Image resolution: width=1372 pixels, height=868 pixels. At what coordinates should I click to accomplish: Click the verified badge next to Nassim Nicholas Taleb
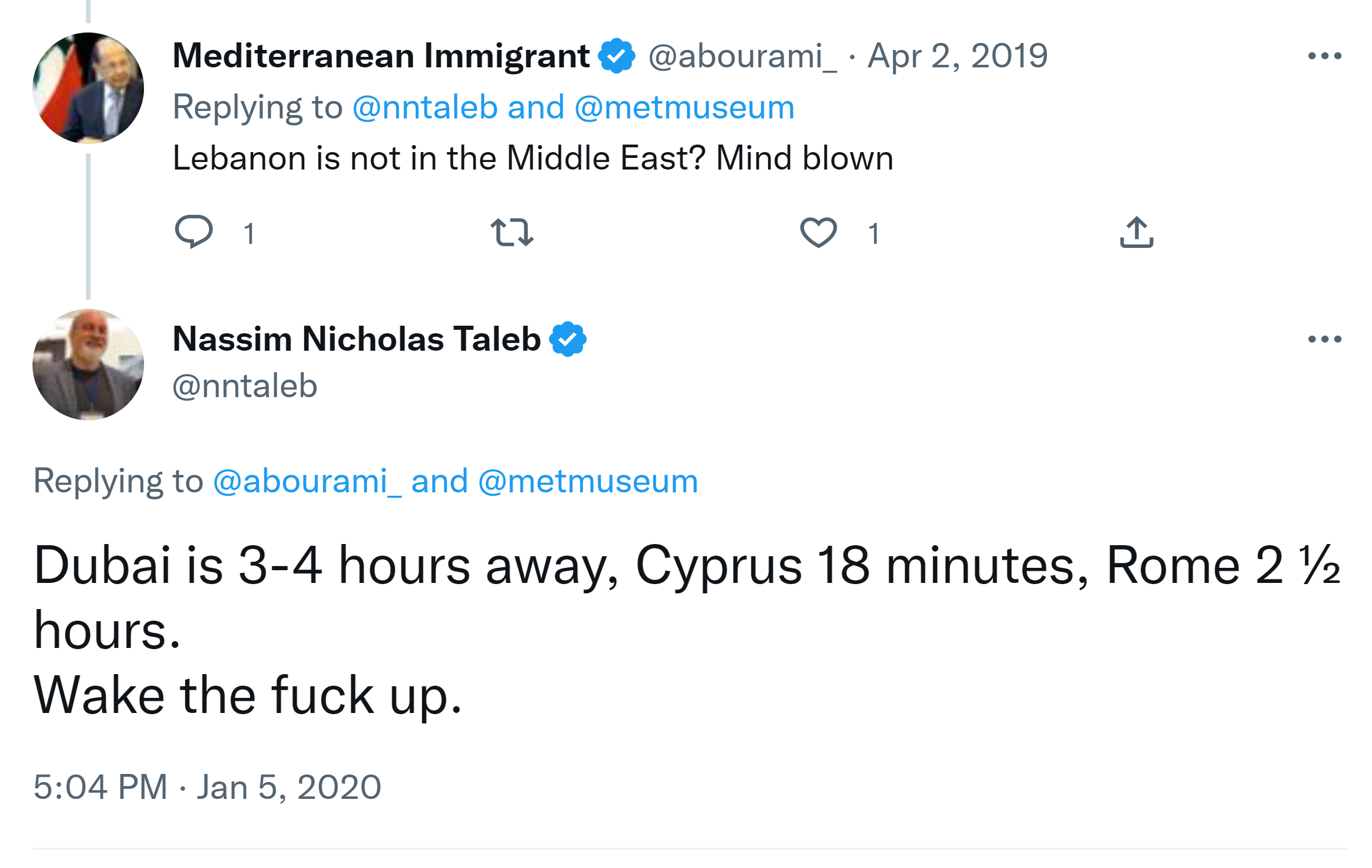click(x=568, y=339)
